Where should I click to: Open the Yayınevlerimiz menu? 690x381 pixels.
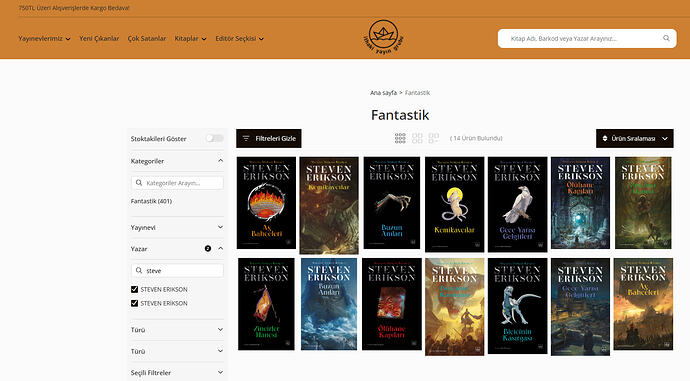coord(44,39)
